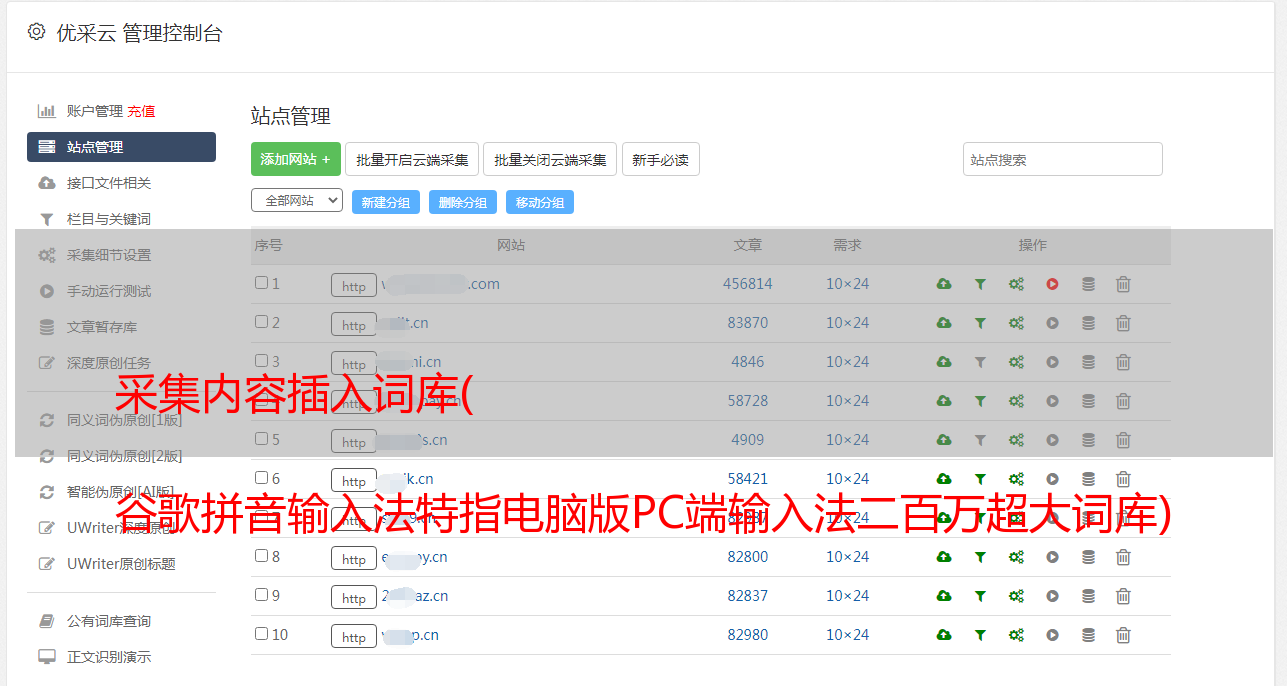Open the gears icon in row 8

click(x=1016, y=557)
